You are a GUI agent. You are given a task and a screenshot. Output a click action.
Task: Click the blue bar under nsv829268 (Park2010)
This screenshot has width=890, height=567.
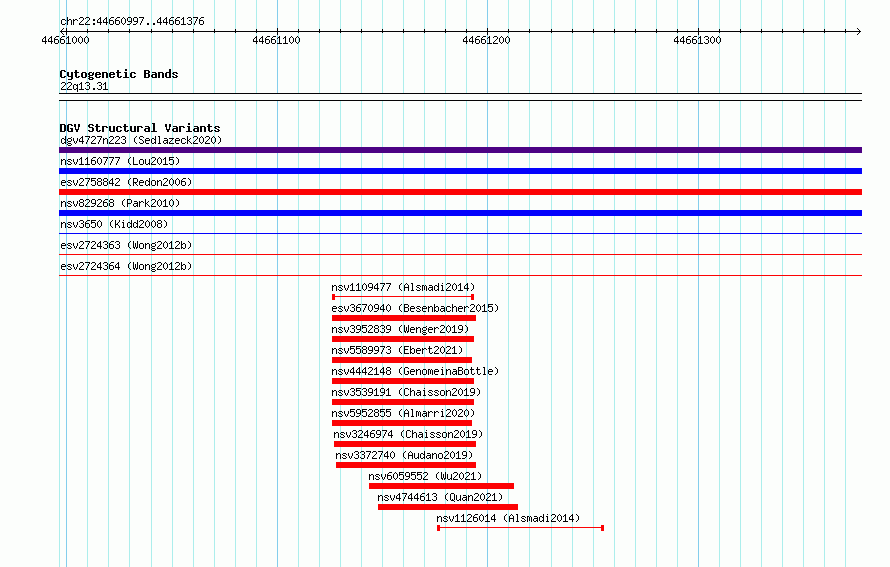pyautogui.click(x=460, y=213)
